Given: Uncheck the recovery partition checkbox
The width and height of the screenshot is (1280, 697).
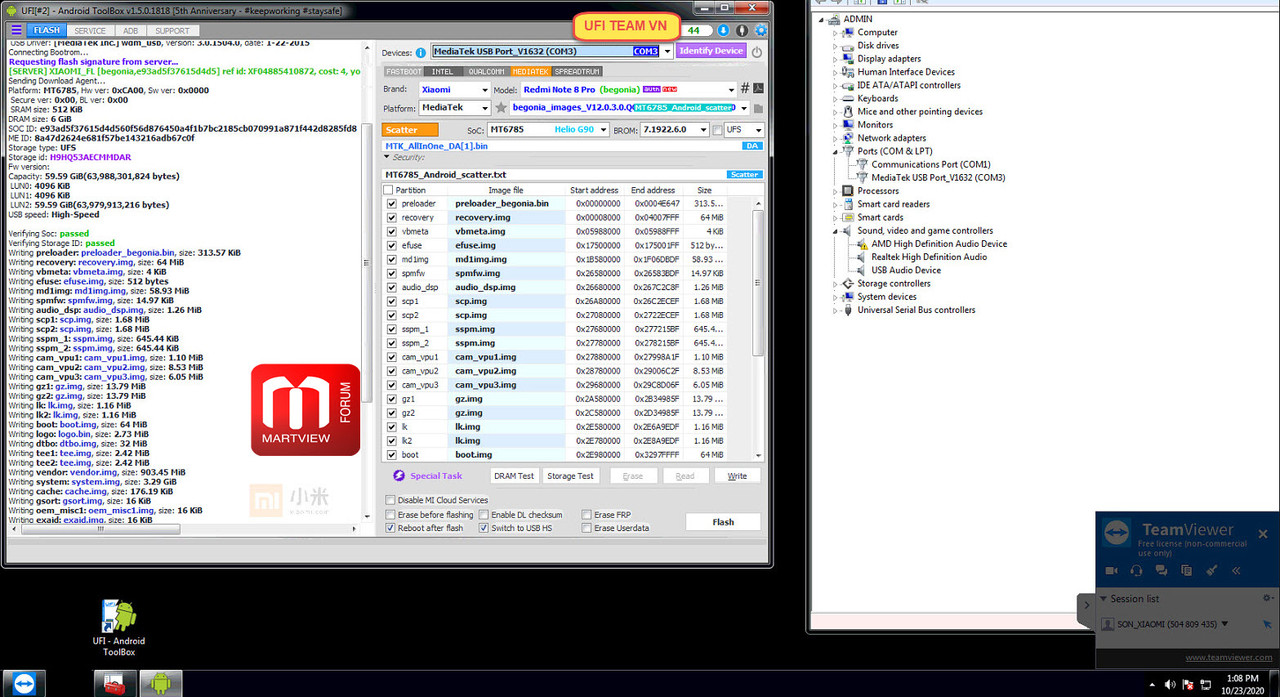Looking at the screenshot, I should 392,218.
